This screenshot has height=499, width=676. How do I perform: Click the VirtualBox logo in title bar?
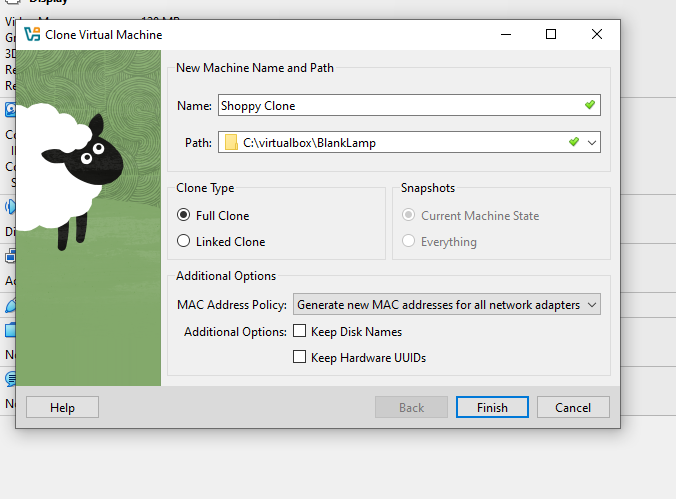click(32, 34)
